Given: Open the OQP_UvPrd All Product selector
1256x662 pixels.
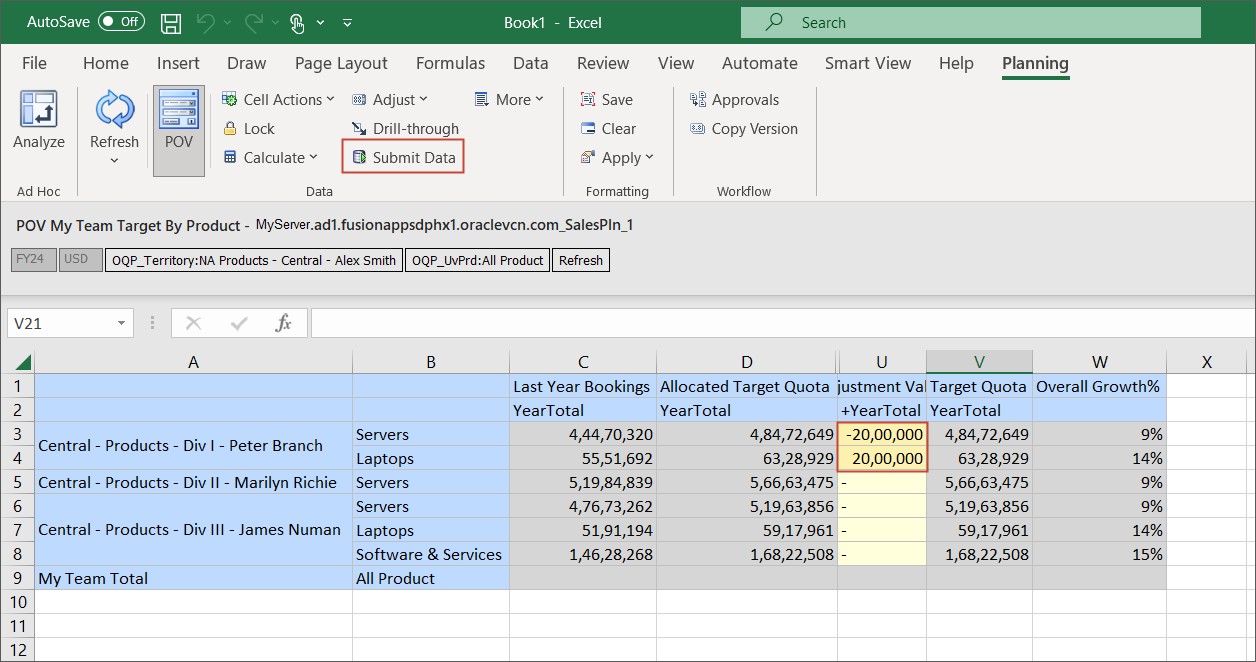Looking at the screenshot, I should [478, 260].
